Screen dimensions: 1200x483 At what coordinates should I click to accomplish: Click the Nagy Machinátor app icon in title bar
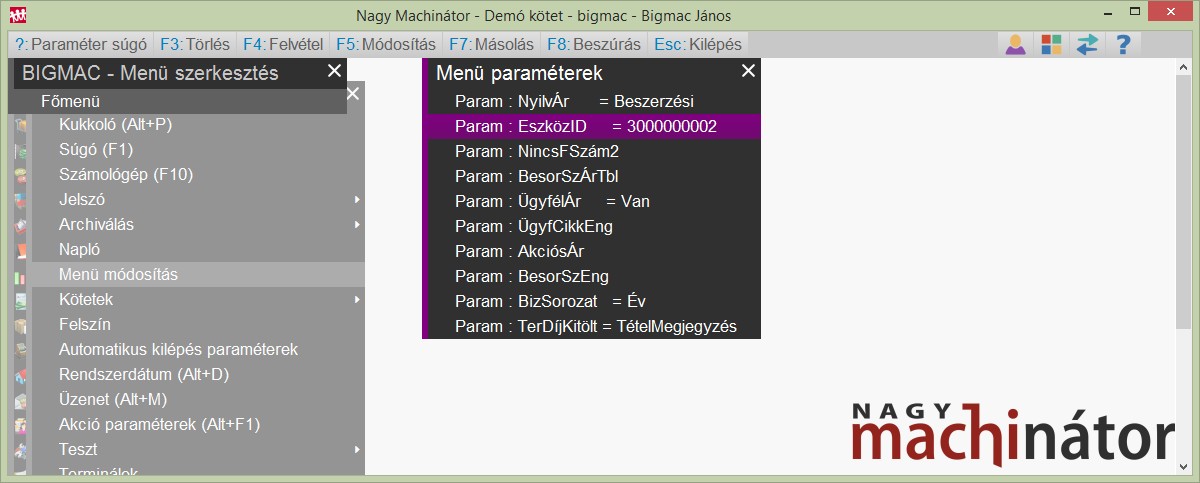pos(18,15)
